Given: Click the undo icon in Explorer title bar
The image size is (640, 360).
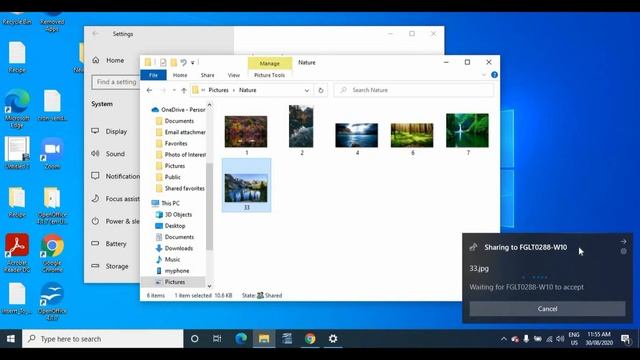Looking at the screenshot, I should [x=183, y=62].
